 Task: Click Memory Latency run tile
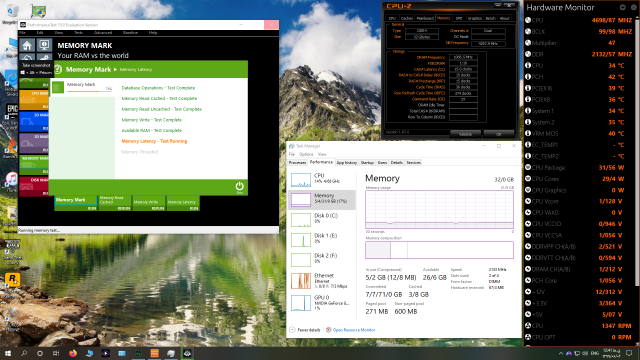182,203
